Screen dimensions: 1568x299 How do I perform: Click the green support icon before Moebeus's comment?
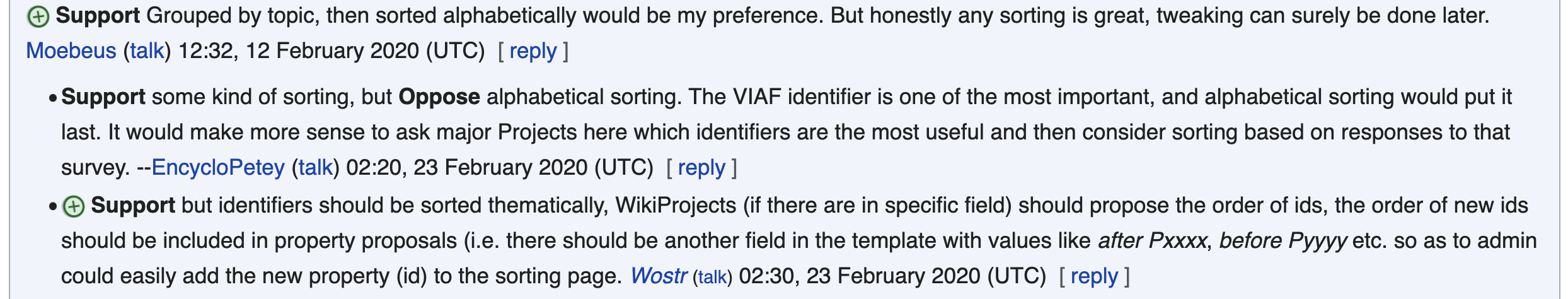[x=38, y=16]
